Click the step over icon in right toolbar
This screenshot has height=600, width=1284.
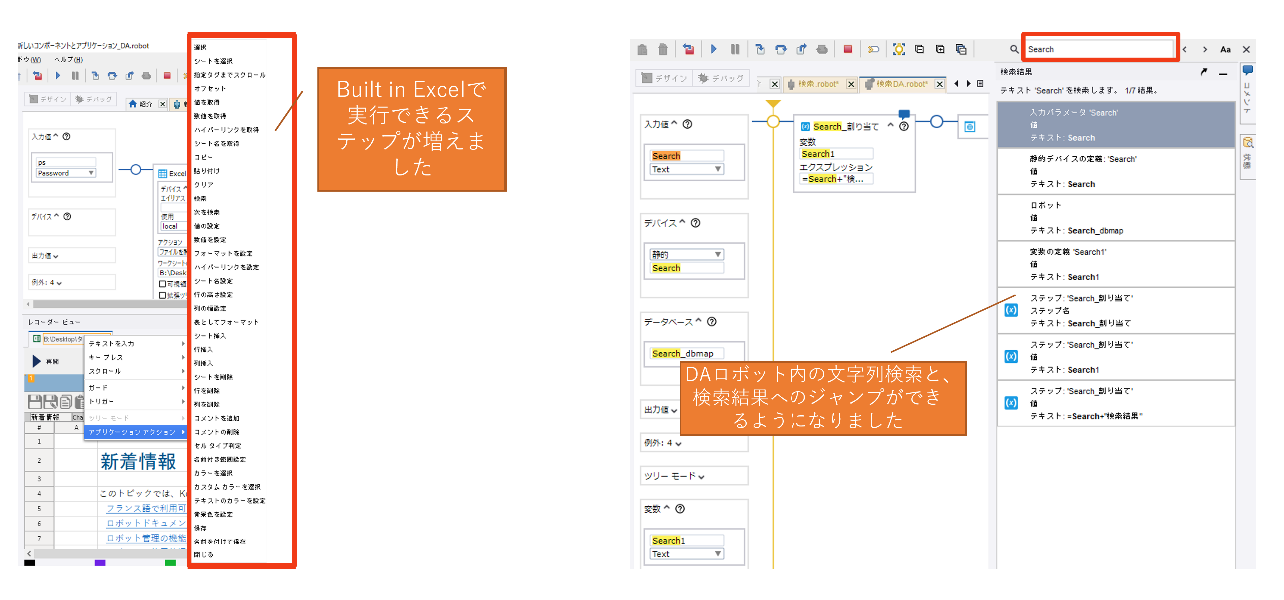pos(760,48)
